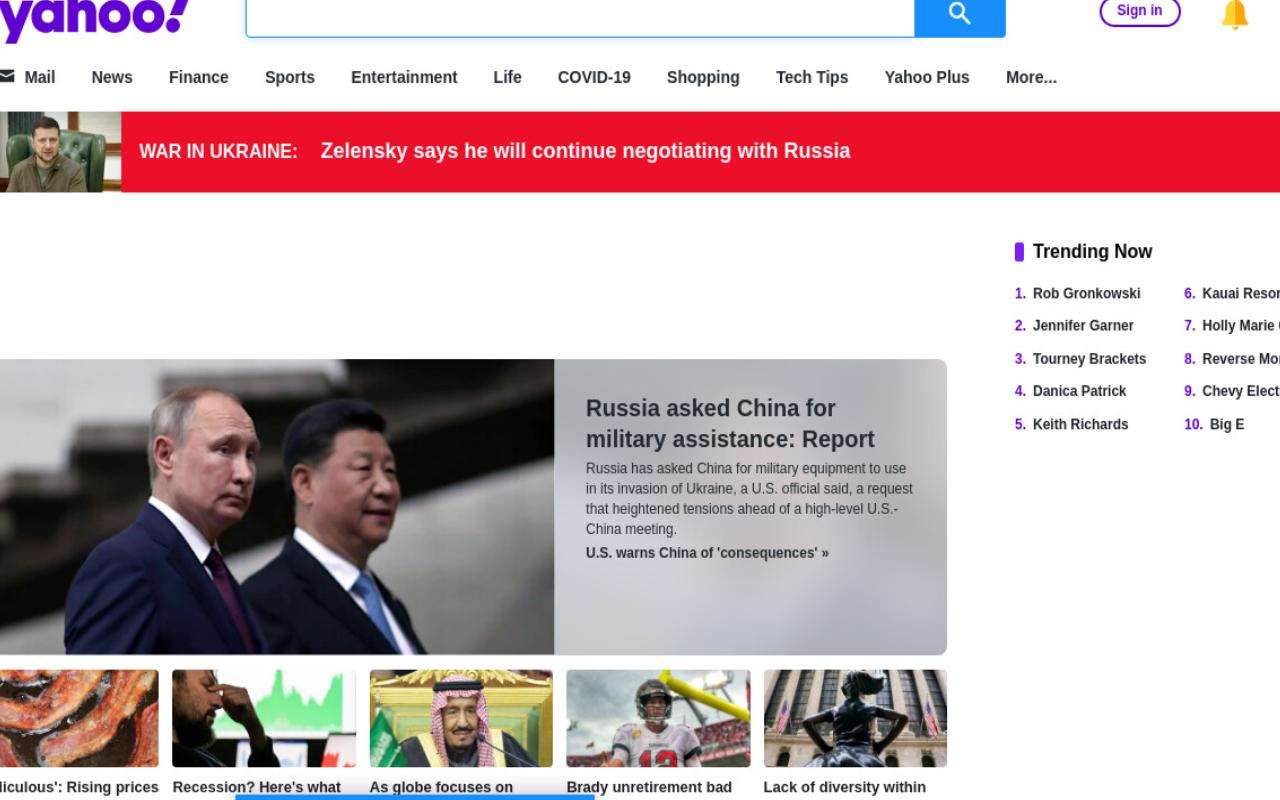Open the Mail link in navigation

pyautogui.click(x=40, y=77)
